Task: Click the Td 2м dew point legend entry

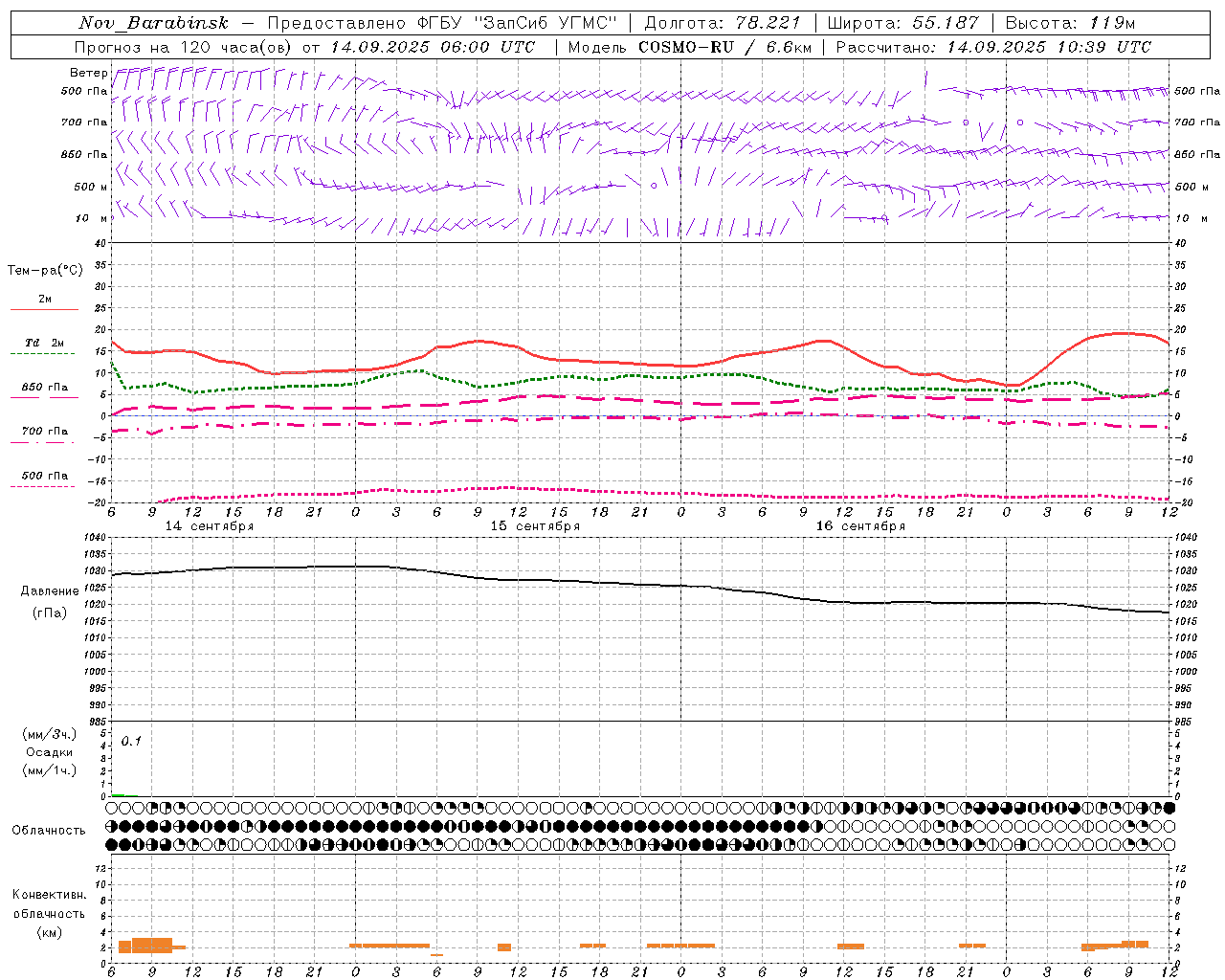Action: [x=45, y=343]
